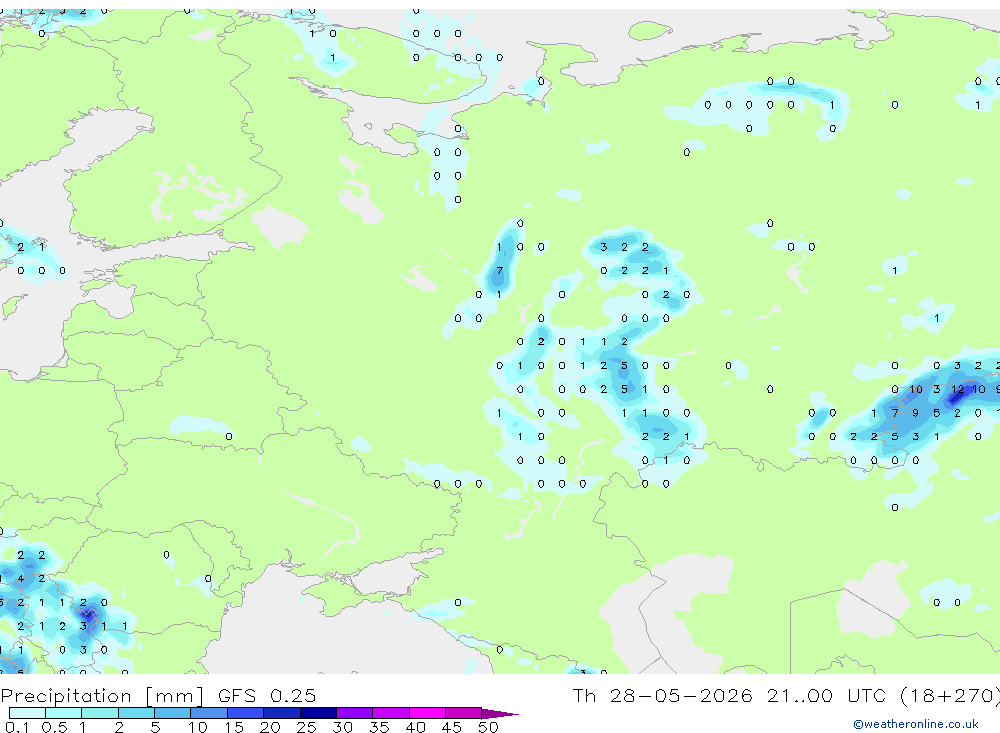Click the 1–2 mm legend color swatch

click(100, 713)
